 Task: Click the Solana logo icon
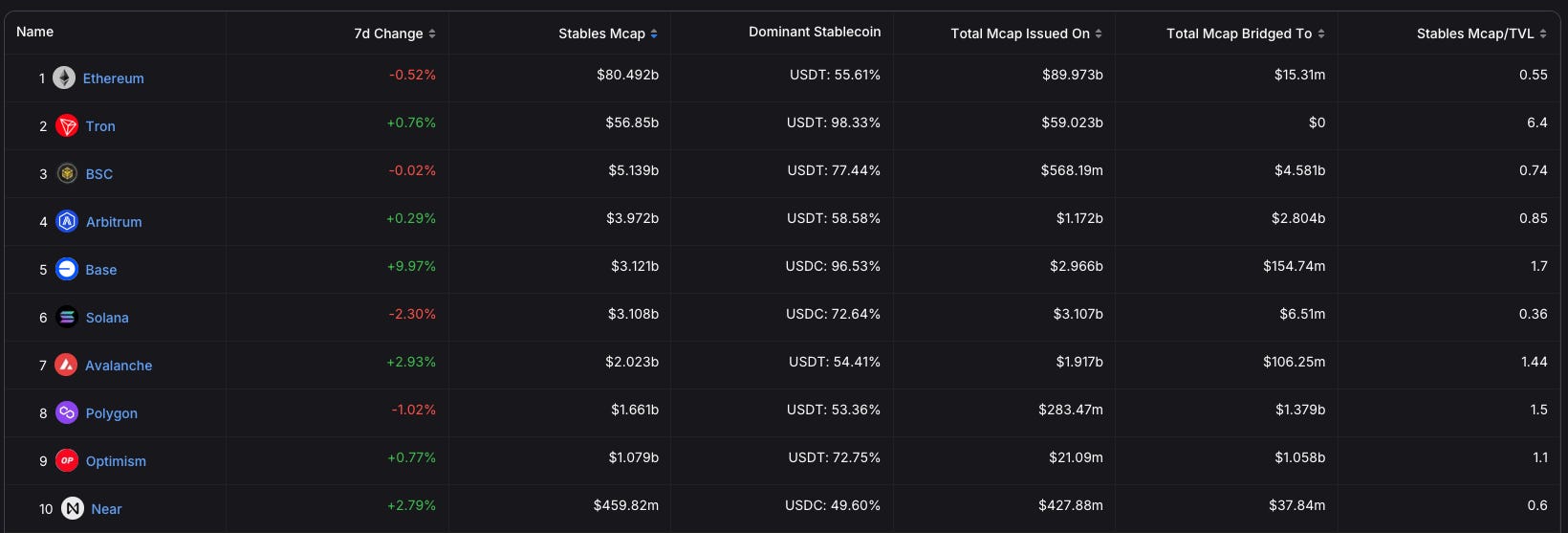pyautogui.click(x=67, y=317)
